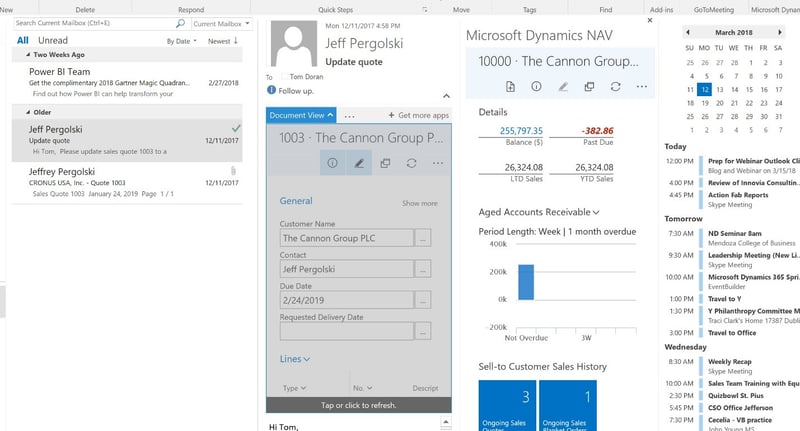Click the edit pencil icon in the quote 1003 toolbar
This screenshot has height=431, width=800.
click(x=359, y=163)
